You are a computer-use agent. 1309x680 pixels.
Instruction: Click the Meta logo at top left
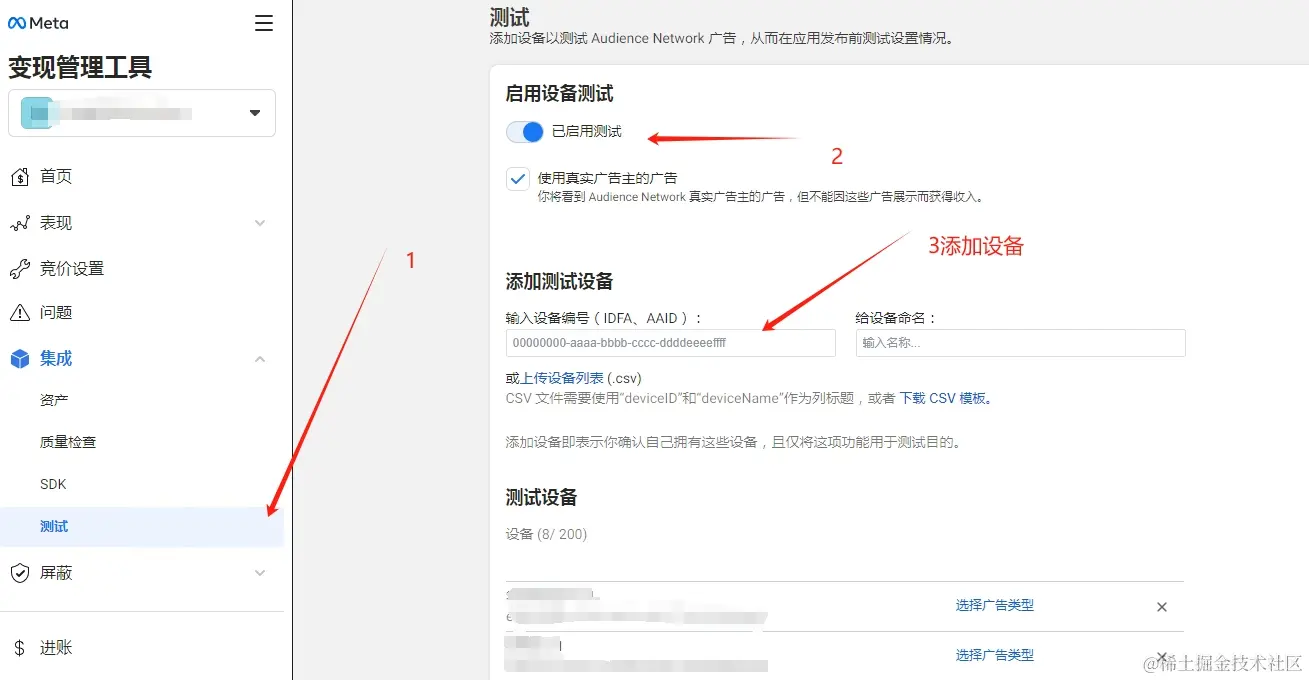[x=38, y=22]
